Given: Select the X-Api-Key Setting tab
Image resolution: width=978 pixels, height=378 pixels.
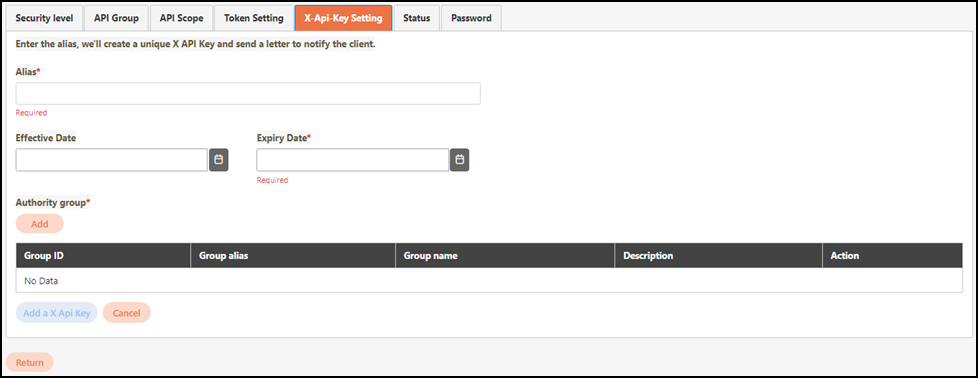Looking at the screenshot, I should click(343, 18).
